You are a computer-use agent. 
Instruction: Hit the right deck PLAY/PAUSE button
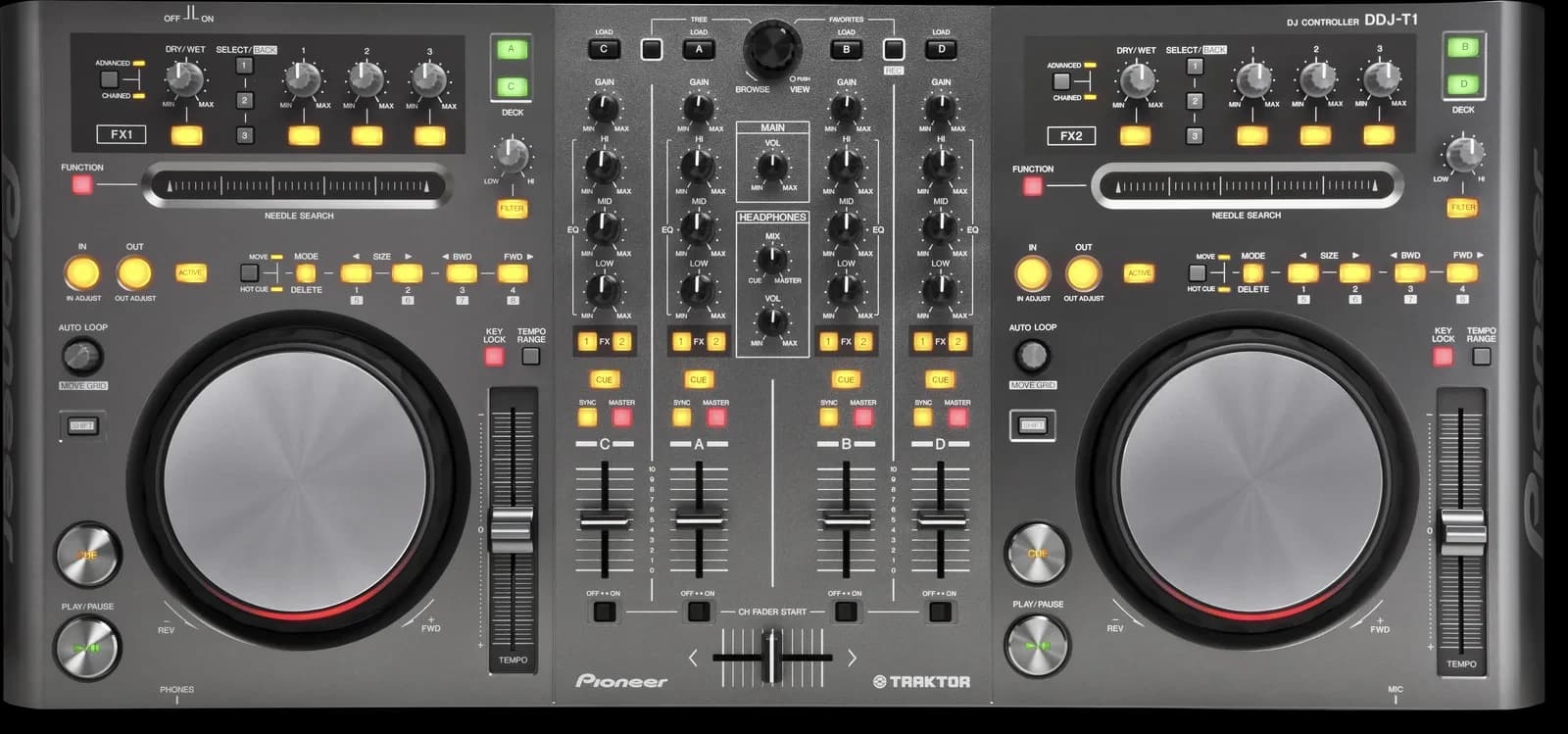pos(1038,647)
